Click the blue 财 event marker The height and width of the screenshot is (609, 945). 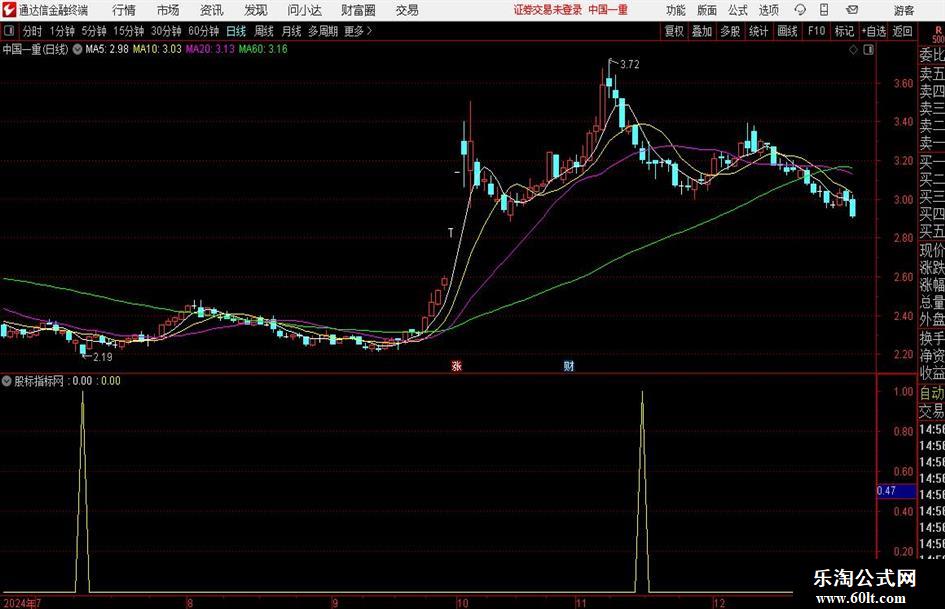tap(568, 366)
